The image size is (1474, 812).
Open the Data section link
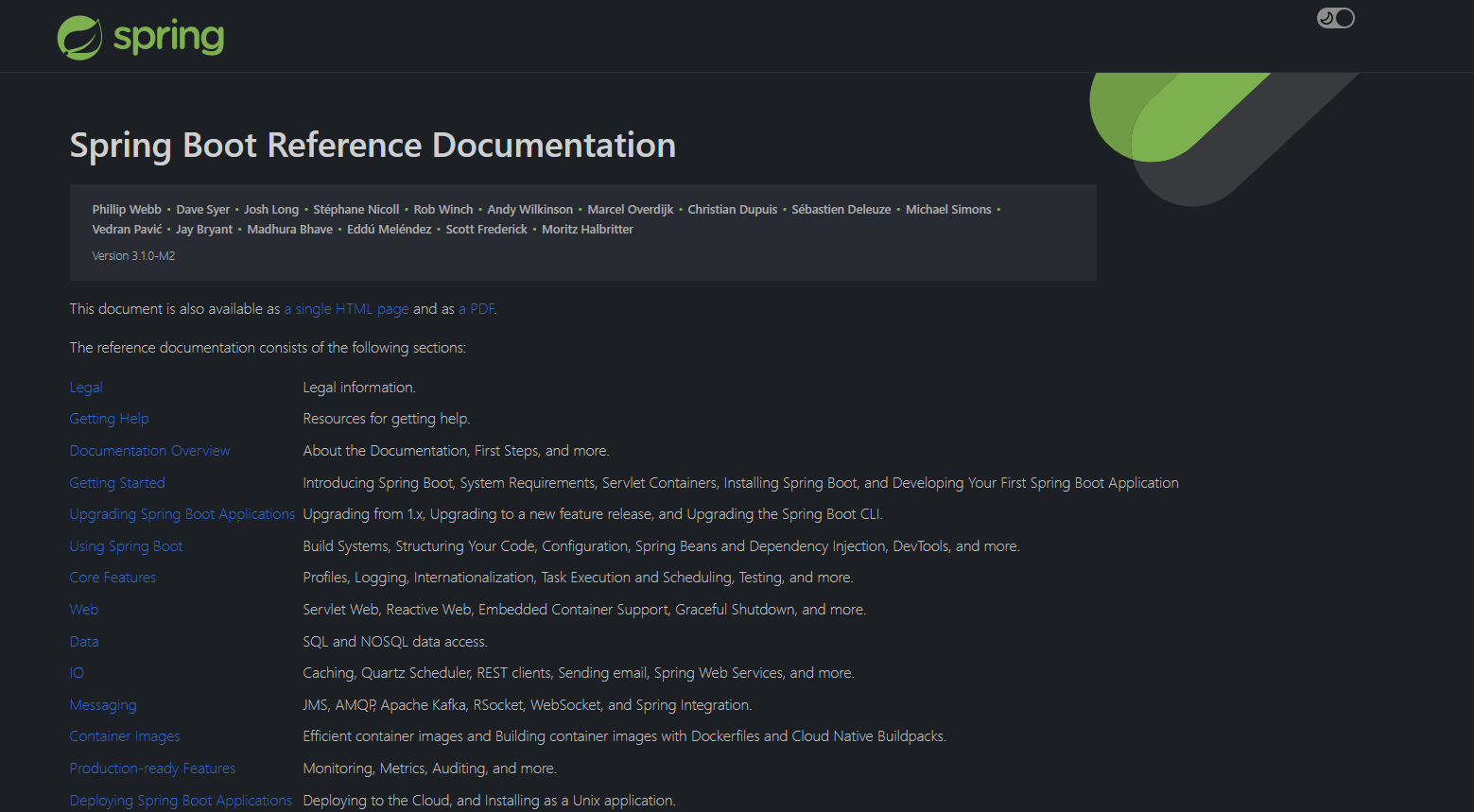click(x=84, y=642)
